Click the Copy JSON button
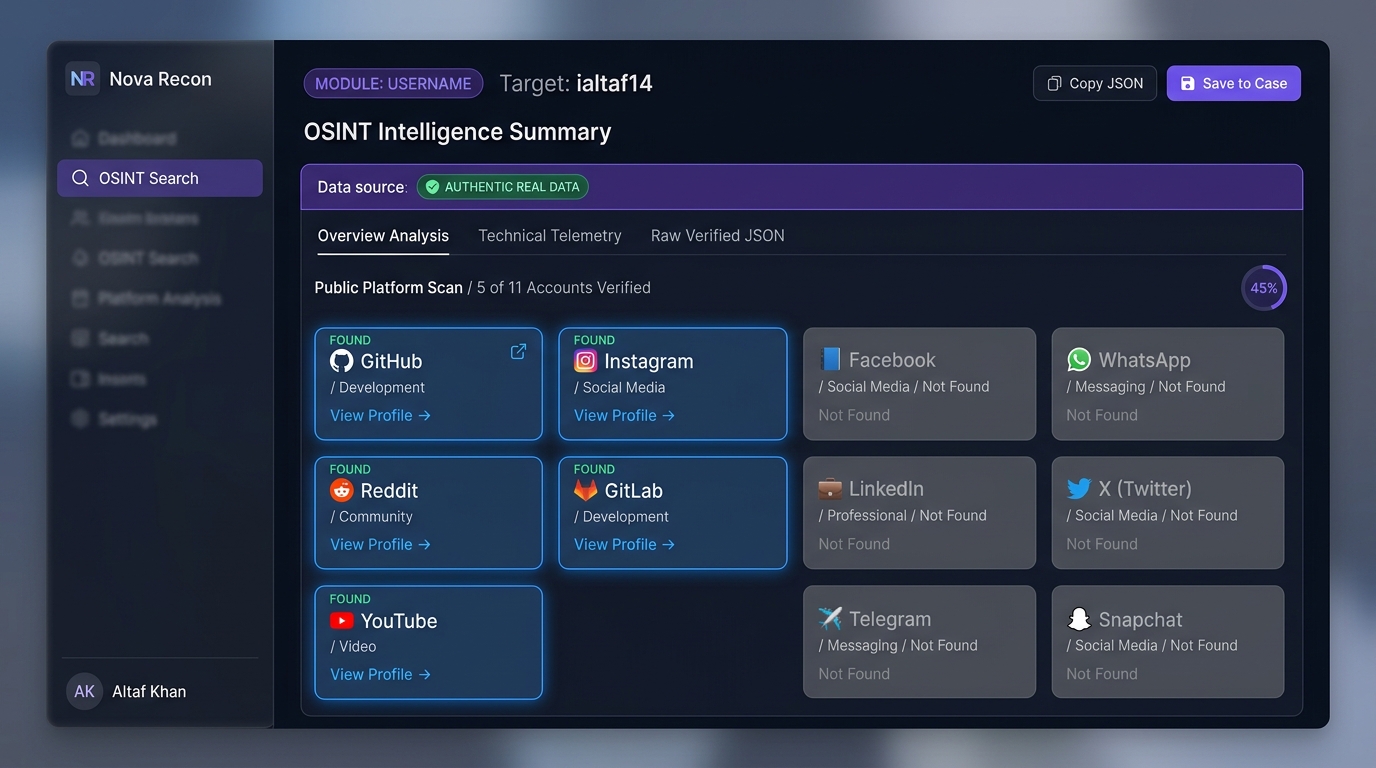This screenshot has width=1376, height=768. click(1095, 83)
